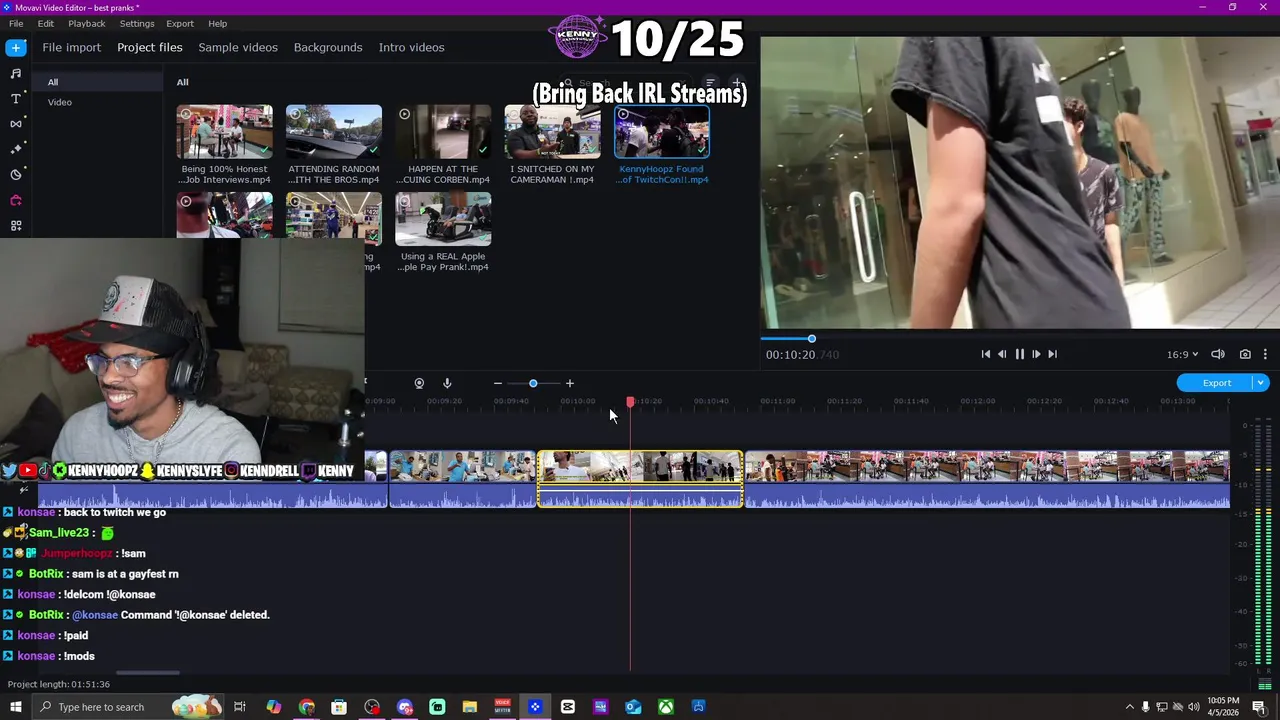Open the Windows Start button
The width and height of the screenshot is (1280, 720).
pos(14,707)
